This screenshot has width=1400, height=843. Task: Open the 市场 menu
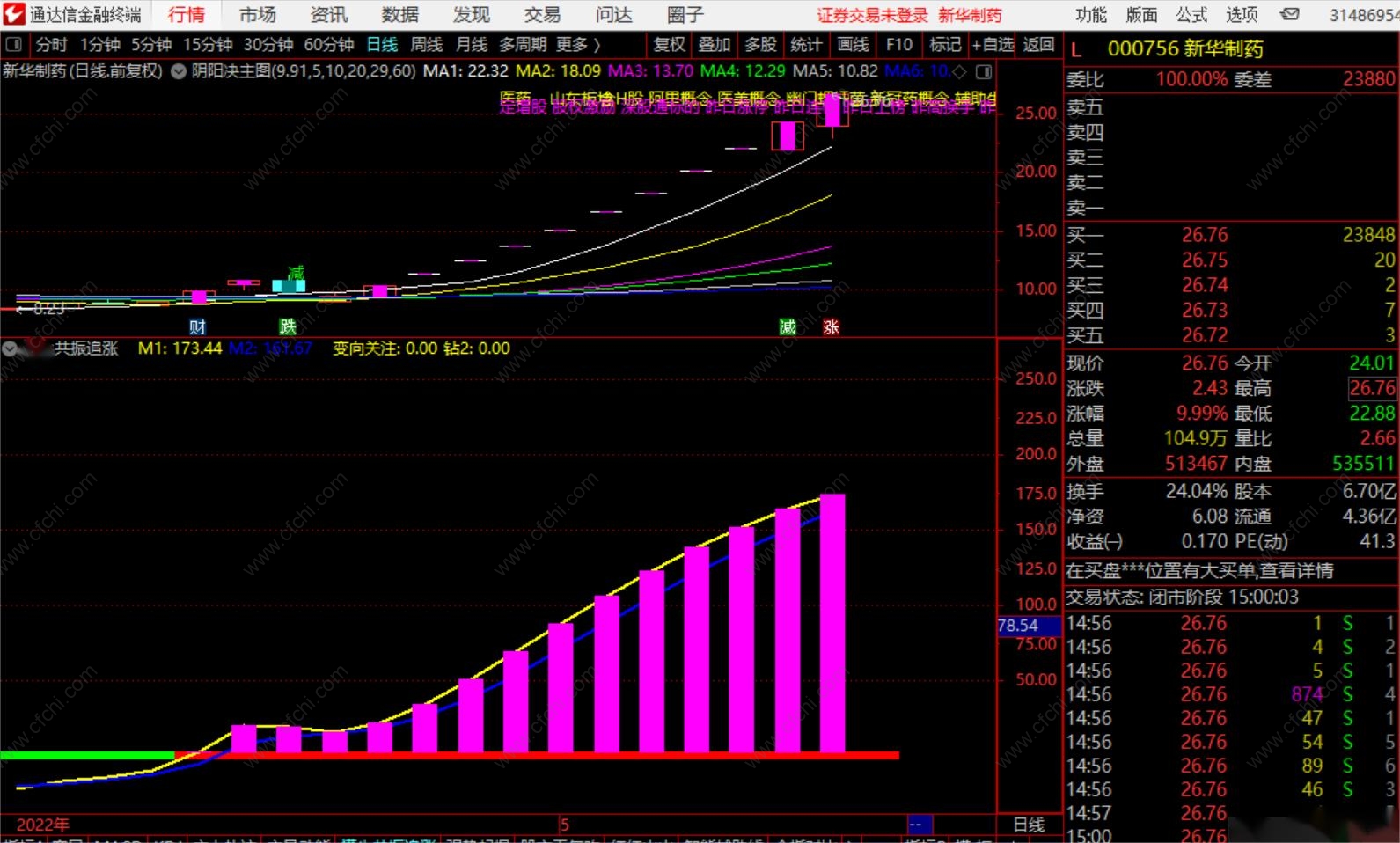point(258,14)
